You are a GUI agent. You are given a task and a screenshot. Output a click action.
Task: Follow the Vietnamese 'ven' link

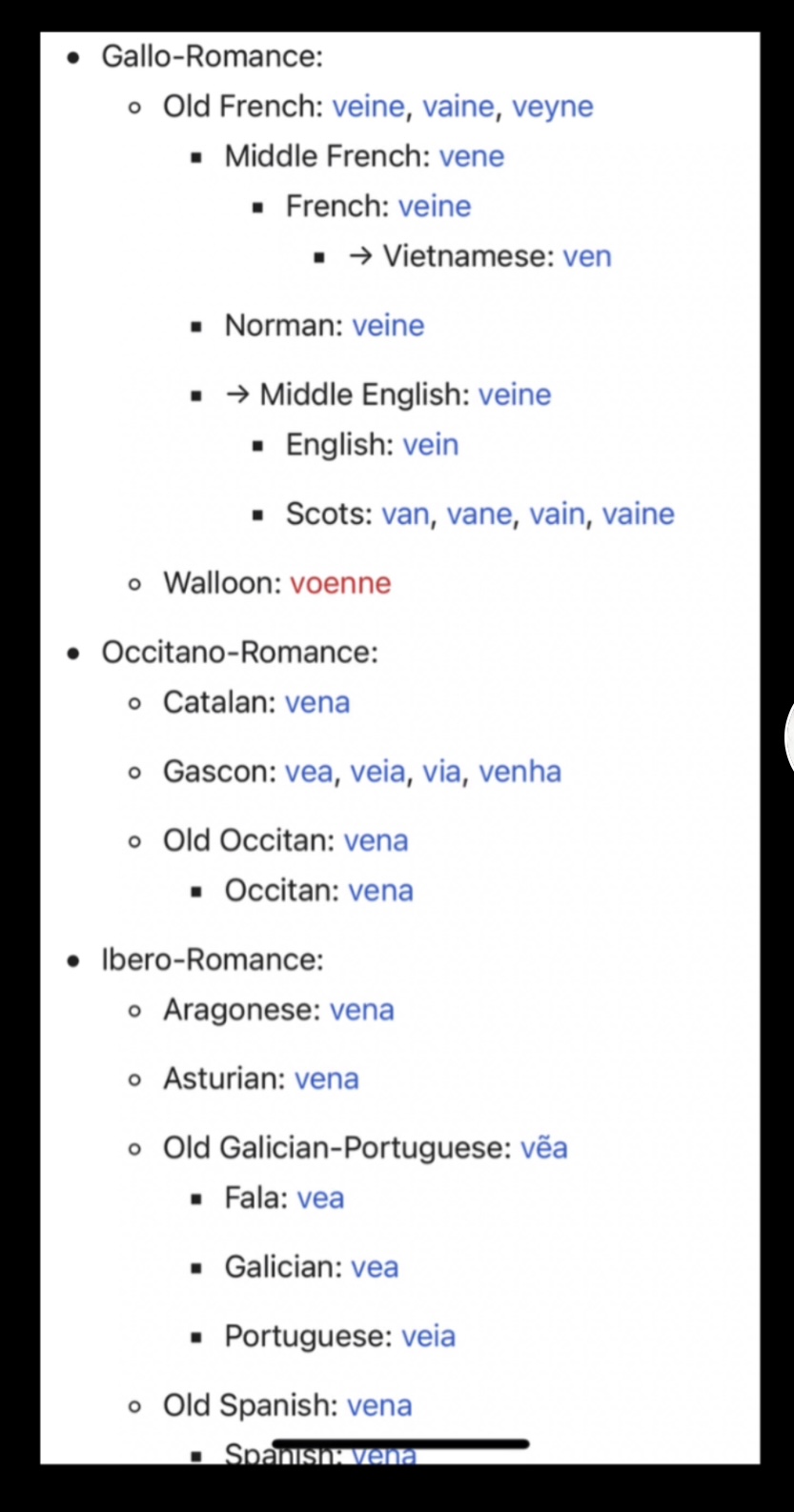pos(587,256)
